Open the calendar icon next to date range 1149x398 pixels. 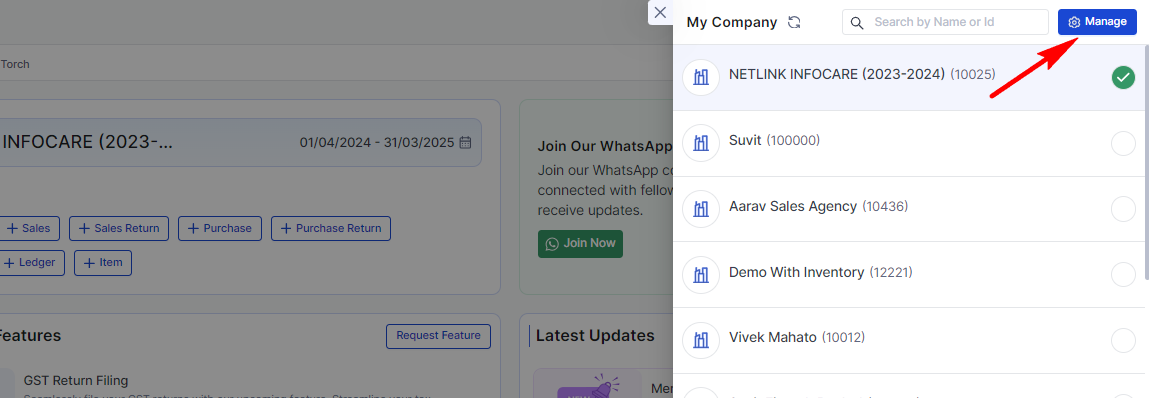click(x=465, y=142)
